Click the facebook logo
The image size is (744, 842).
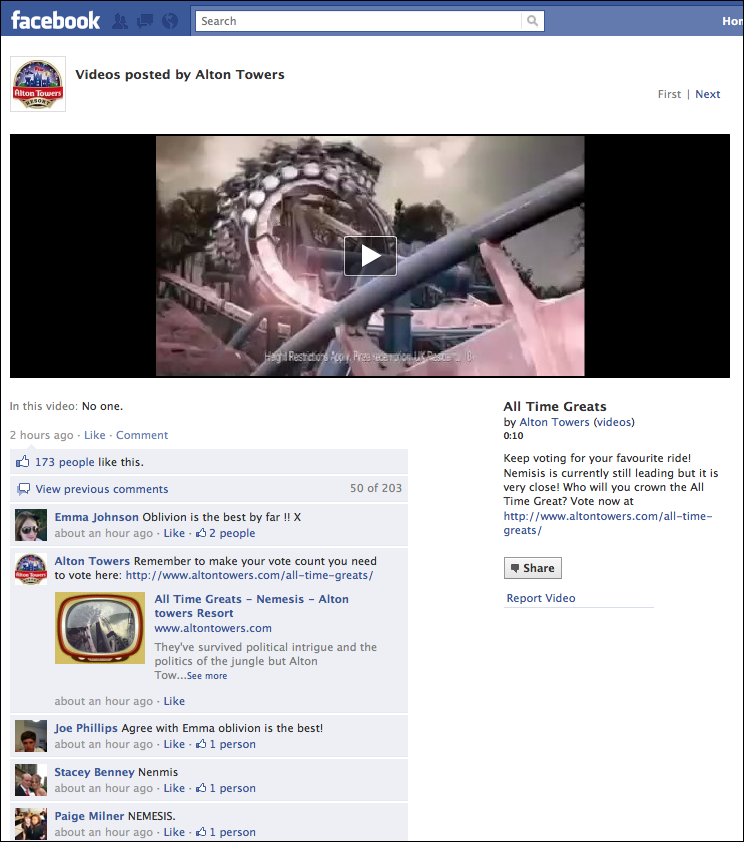[x=55, y=20]
